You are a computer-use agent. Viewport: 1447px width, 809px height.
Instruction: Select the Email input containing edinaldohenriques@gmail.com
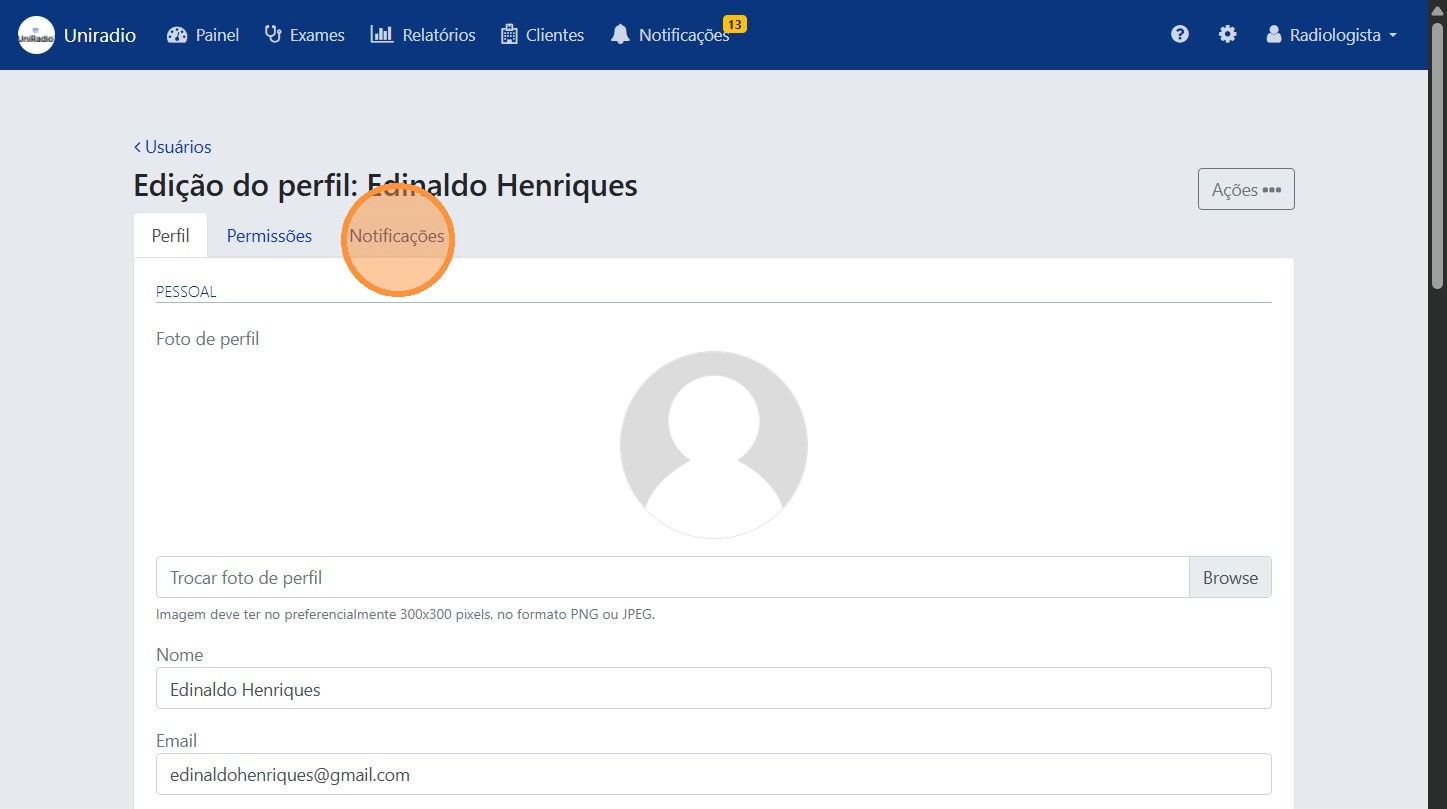713,774
